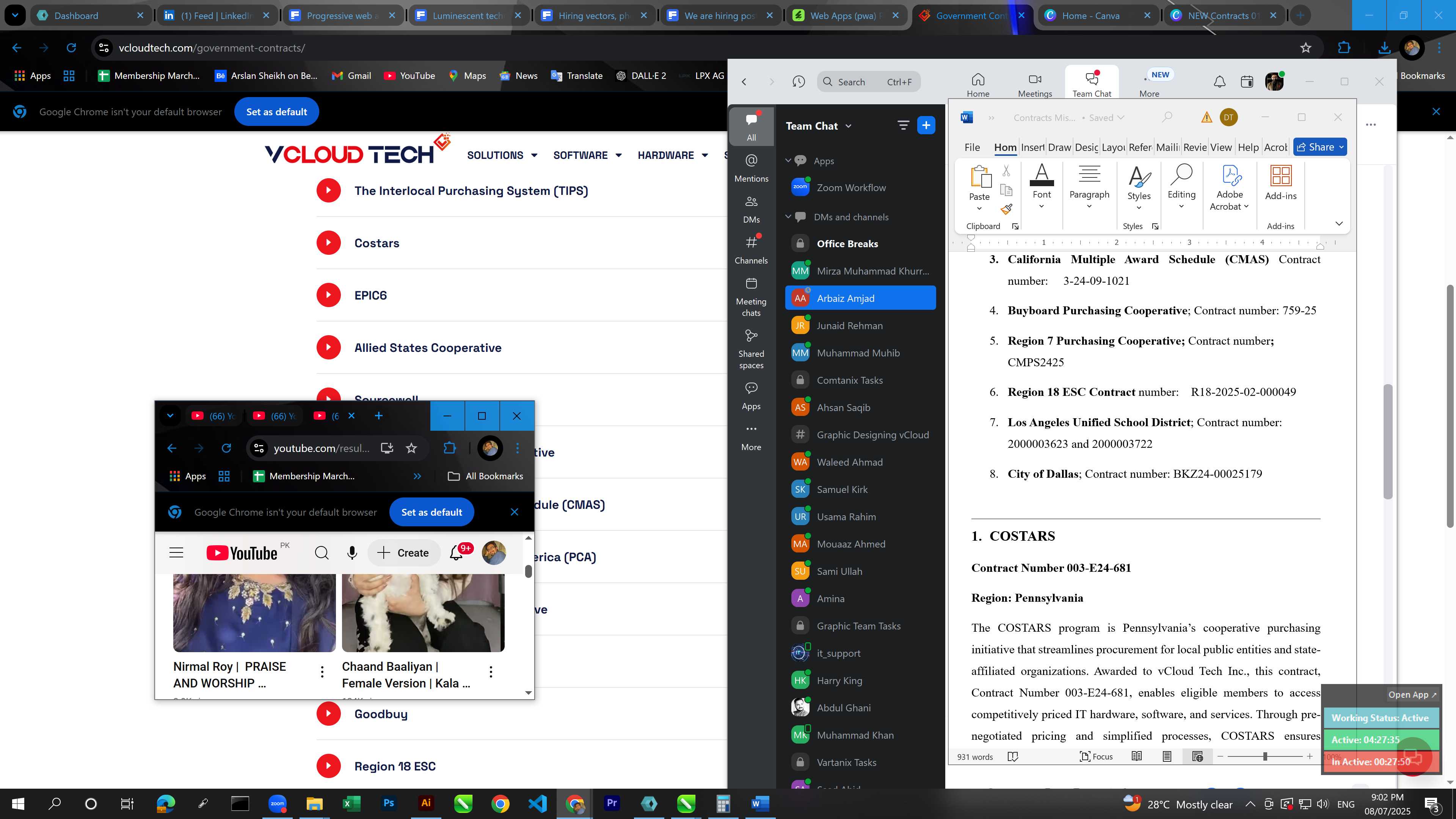Switch to View tab in Word ribbon
Viewport: 1456px width, 819px height.
coord(1221,147)
